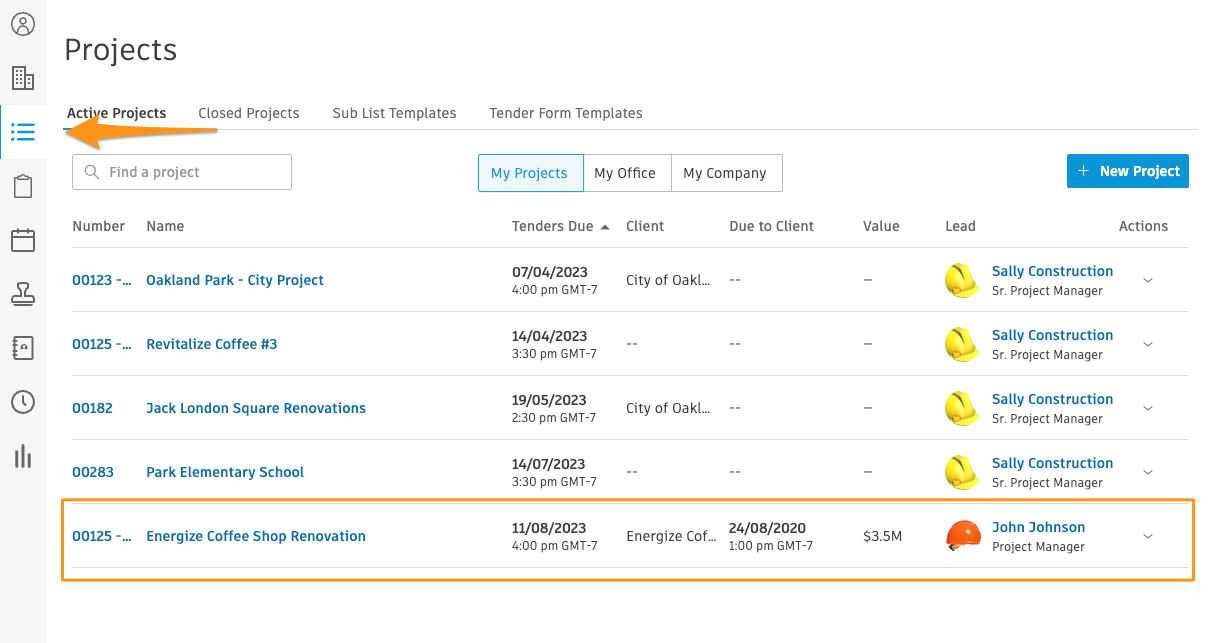Open the company buildings icon in sidebar
1211x643 pixels.
(x=23, y=78)
